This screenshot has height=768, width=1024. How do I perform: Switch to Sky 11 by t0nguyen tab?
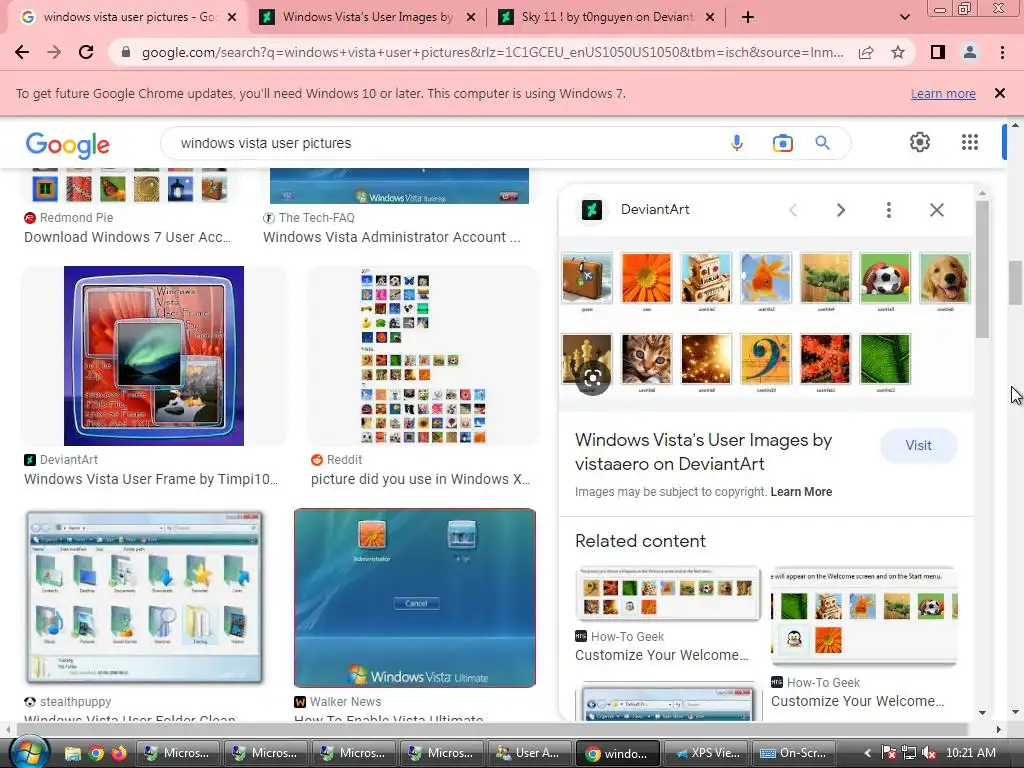(x=607, y=17)
